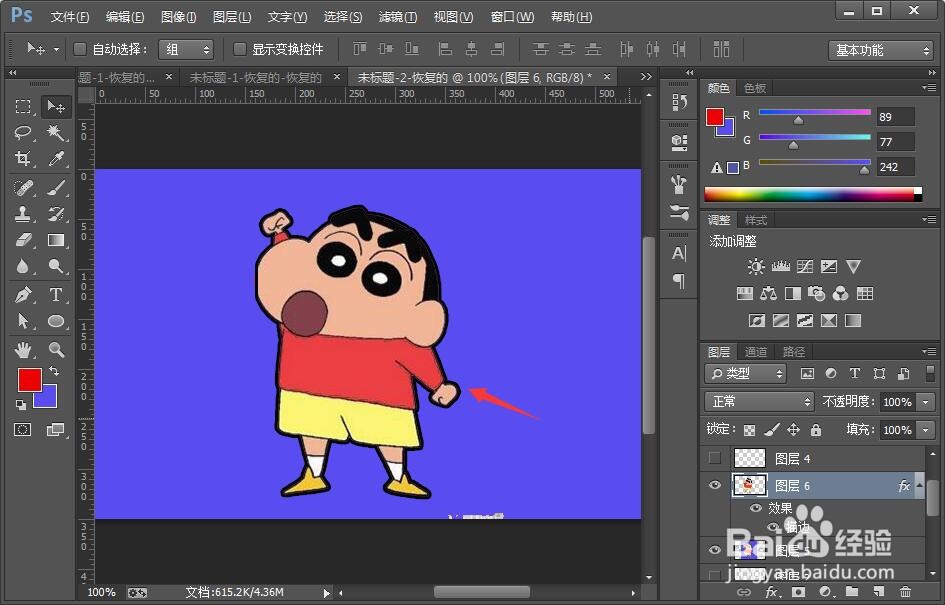Toggle lock all padlock icon
This screenshot has width=945, height=605.
816,430
